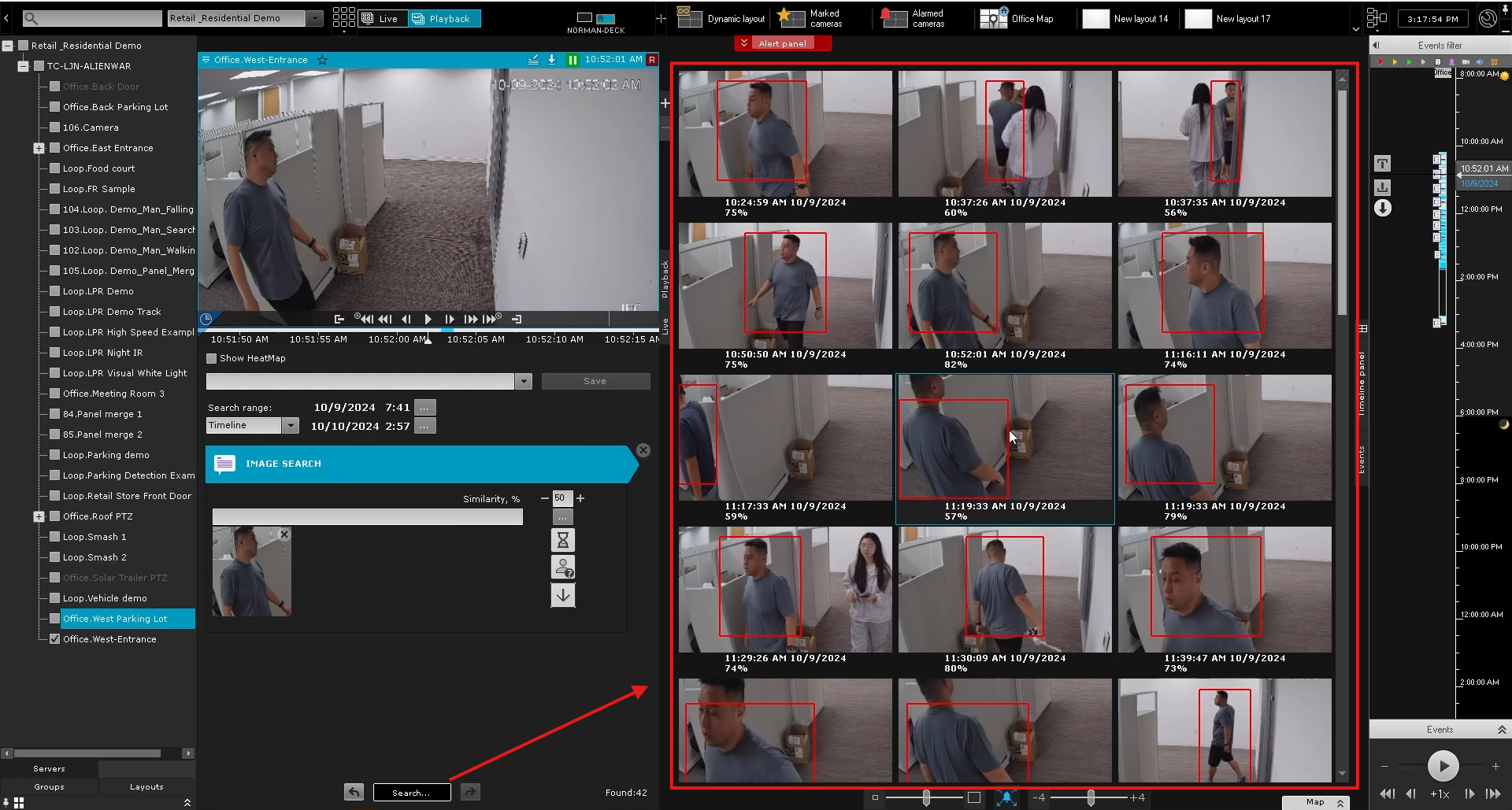Image resolution: width=1512 pixels, height=810 pixels.
Task: Switch to Live mode tab
Action: 383,18
